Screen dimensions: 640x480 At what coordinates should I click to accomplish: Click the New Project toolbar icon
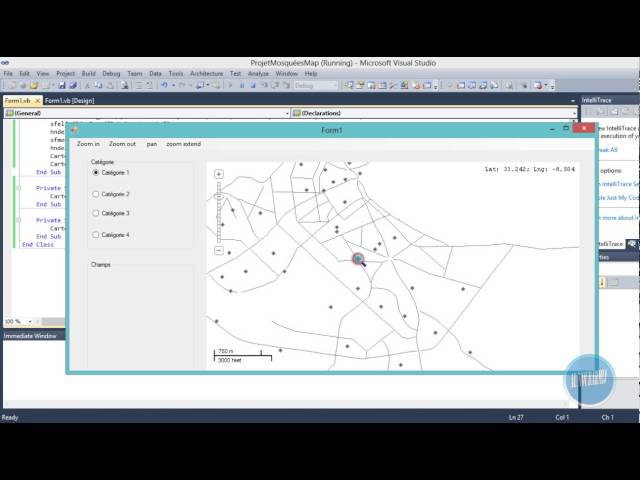12,85
